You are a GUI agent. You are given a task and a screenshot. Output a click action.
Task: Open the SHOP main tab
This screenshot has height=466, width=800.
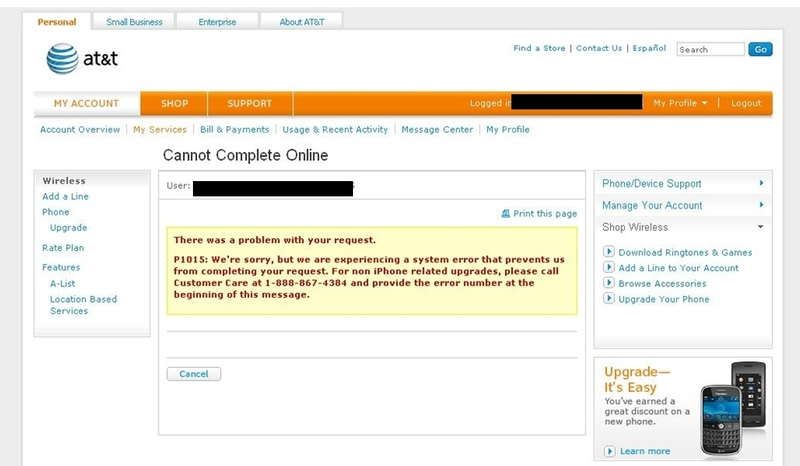pos(174,103)
